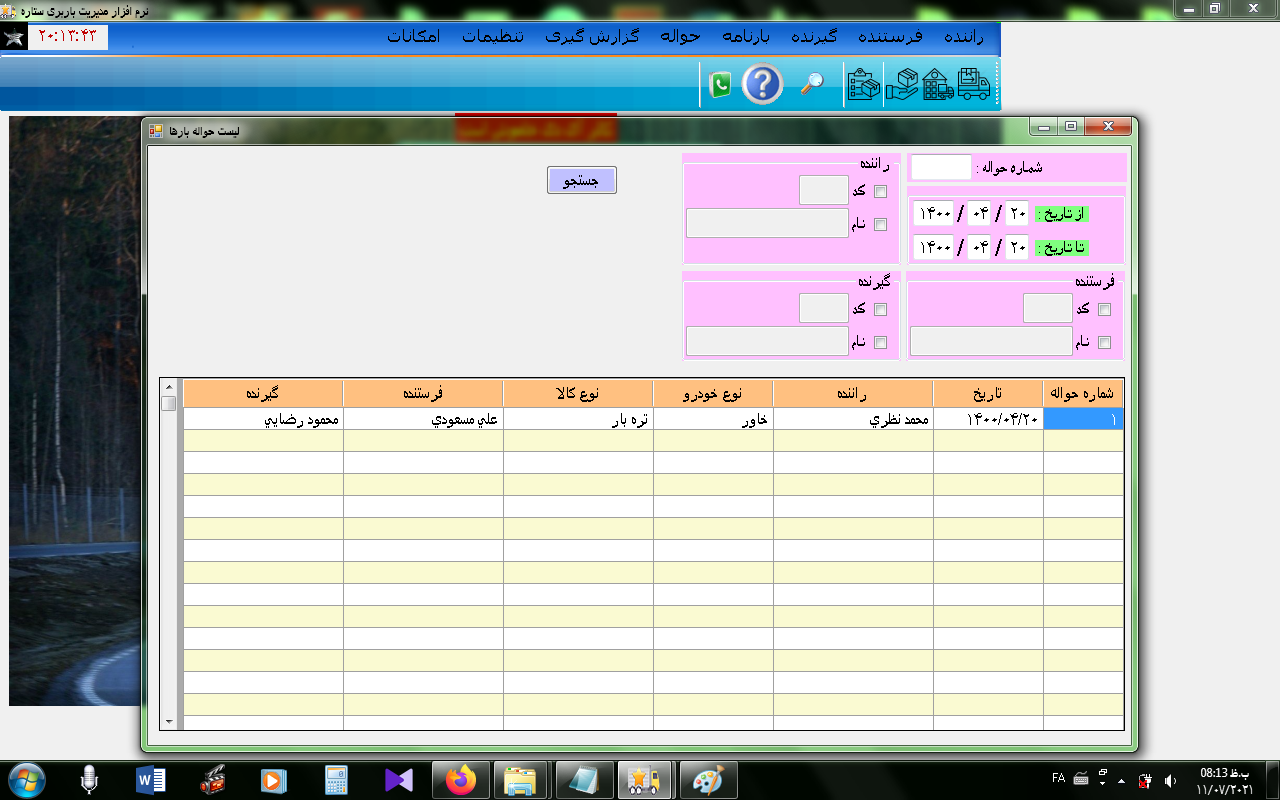1280x800 pixels.
Task: Open the Windows Start menu
Action: point(25,780)
